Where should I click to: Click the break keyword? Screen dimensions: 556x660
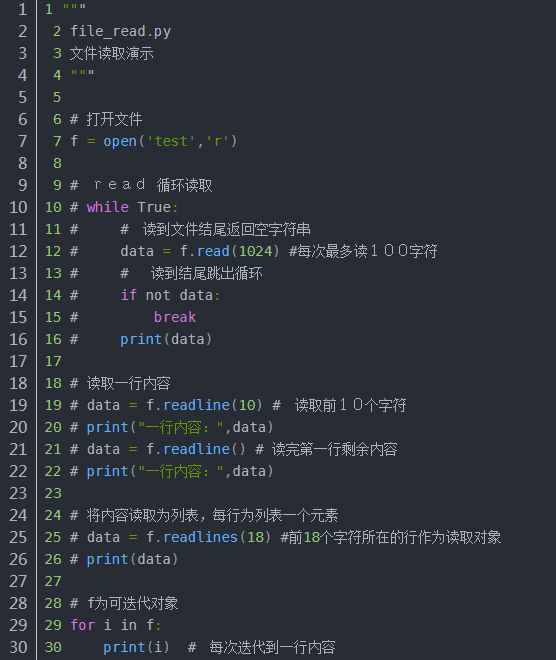click(x=175, y=317)
